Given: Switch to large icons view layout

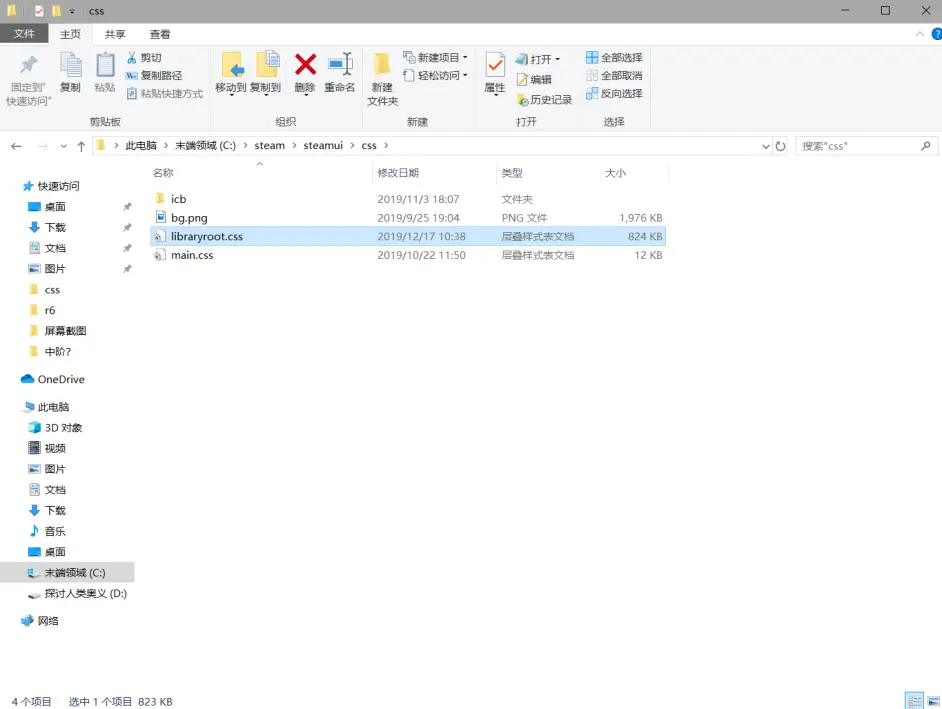Looking at the screenshot, I should (933, 701).
